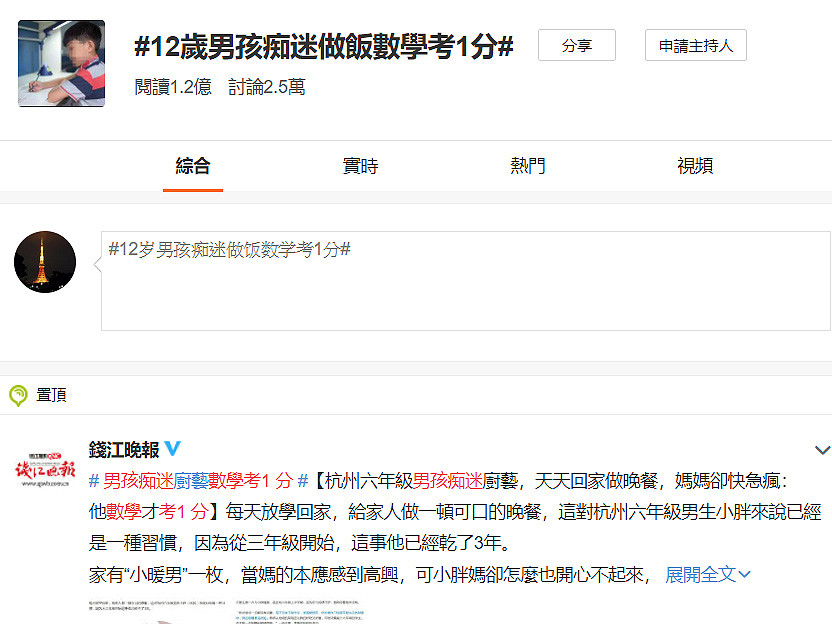Switch to the 實時 tab

[360, 166]
